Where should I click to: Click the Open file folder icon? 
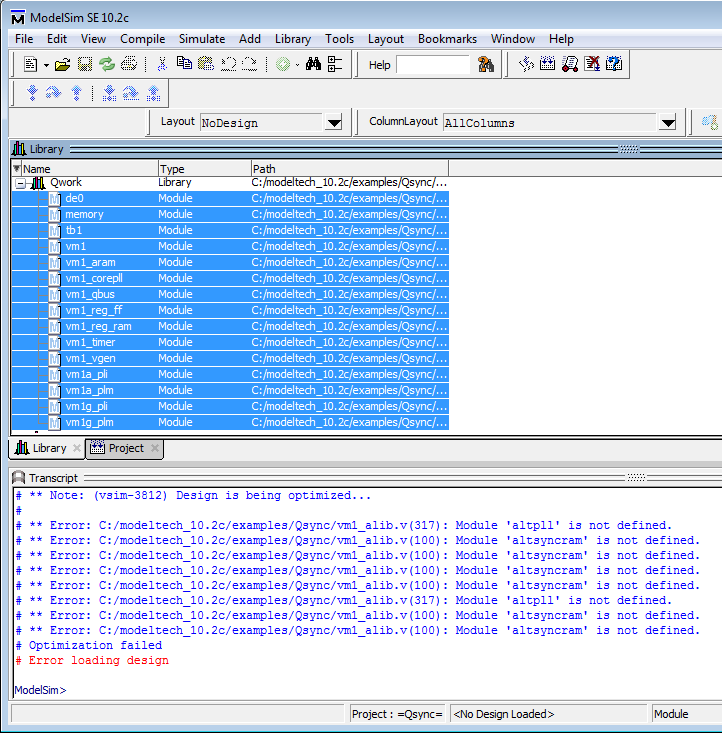click(x=62, y=65)
